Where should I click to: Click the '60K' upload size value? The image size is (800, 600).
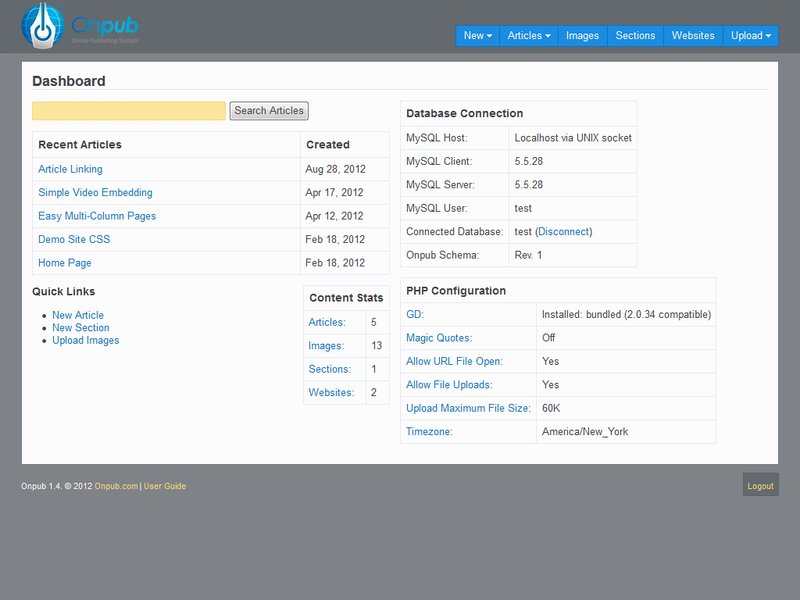[x=551, y=408]
